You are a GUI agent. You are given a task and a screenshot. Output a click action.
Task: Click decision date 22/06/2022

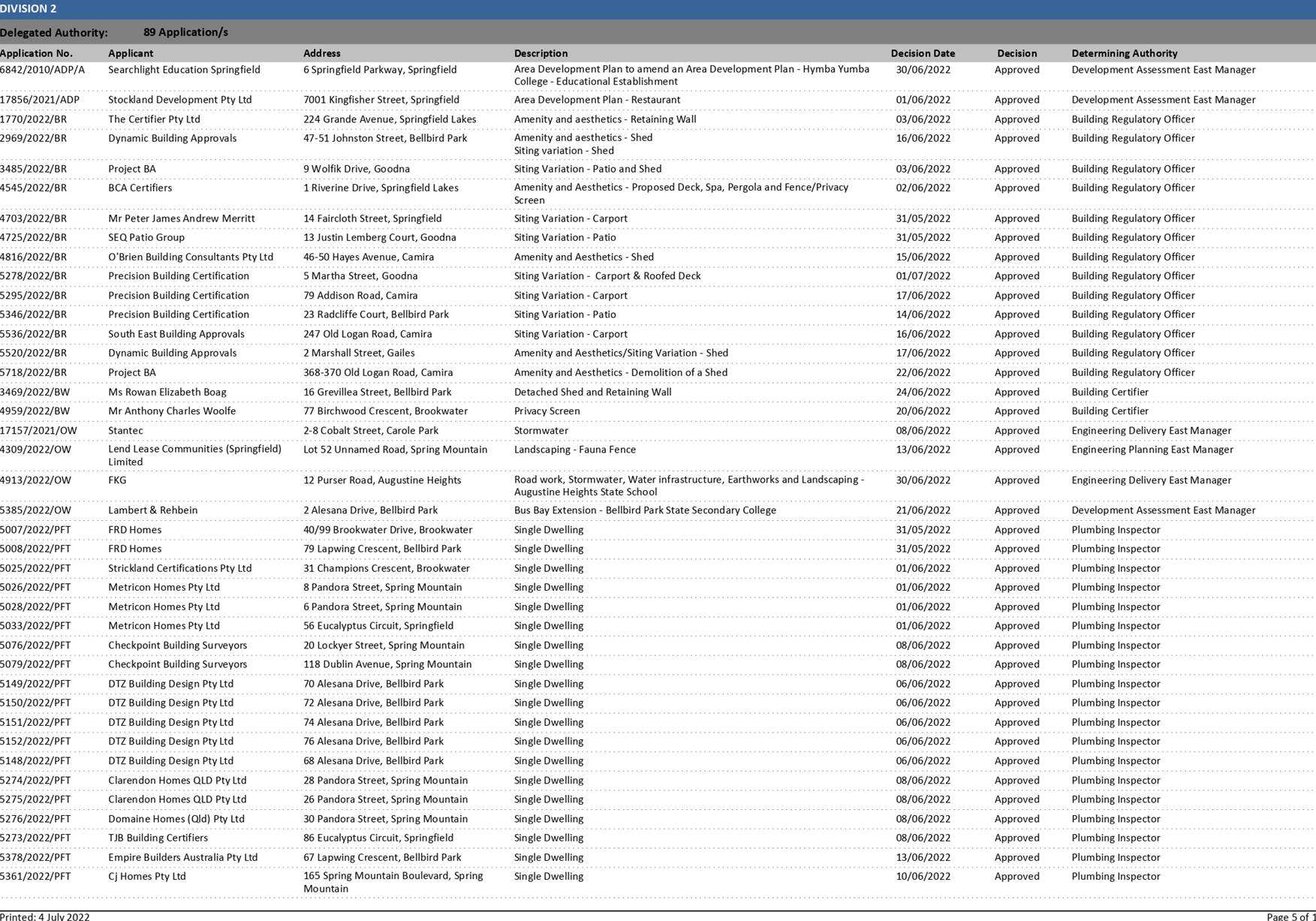point(923,372)
